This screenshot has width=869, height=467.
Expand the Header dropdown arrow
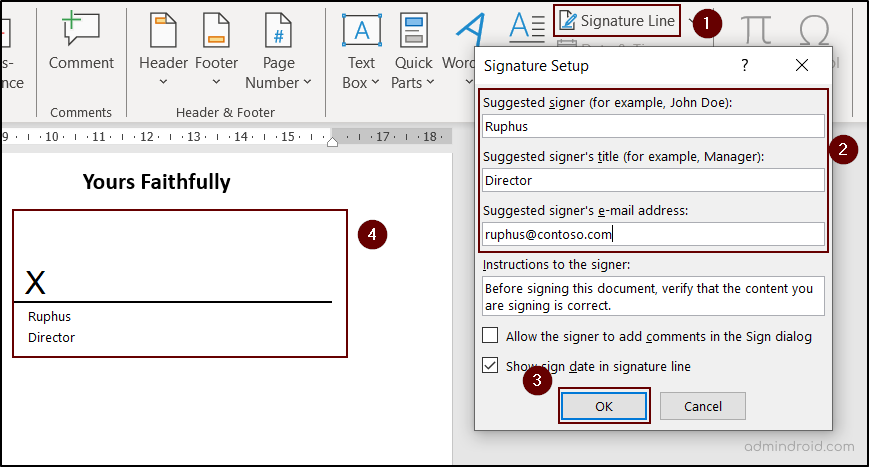(x=163, y=82)
